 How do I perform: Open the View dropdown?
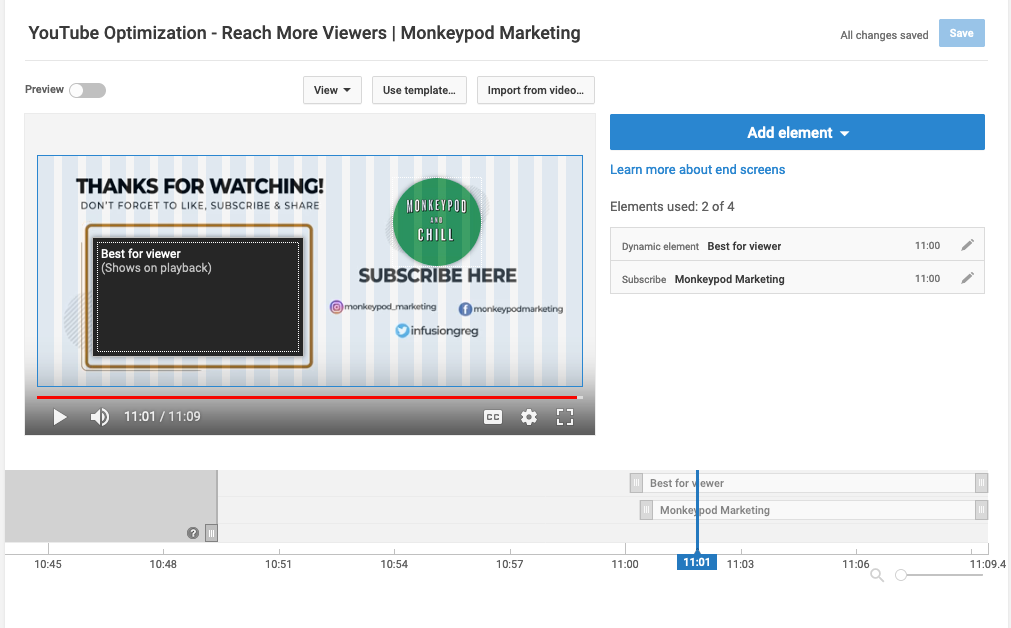332,89
